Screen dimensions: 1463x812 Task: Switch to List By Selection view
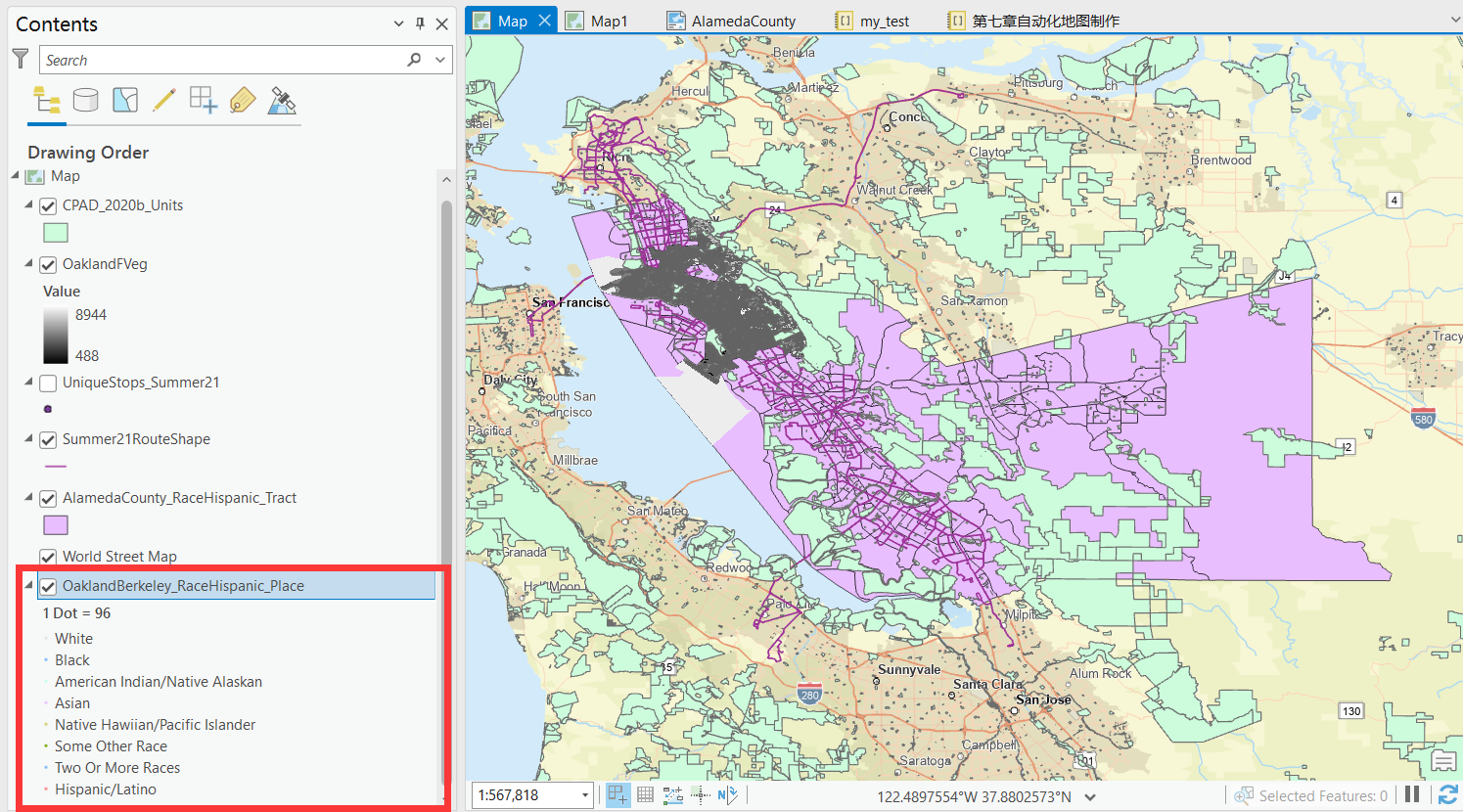click(x=125, y=100)
